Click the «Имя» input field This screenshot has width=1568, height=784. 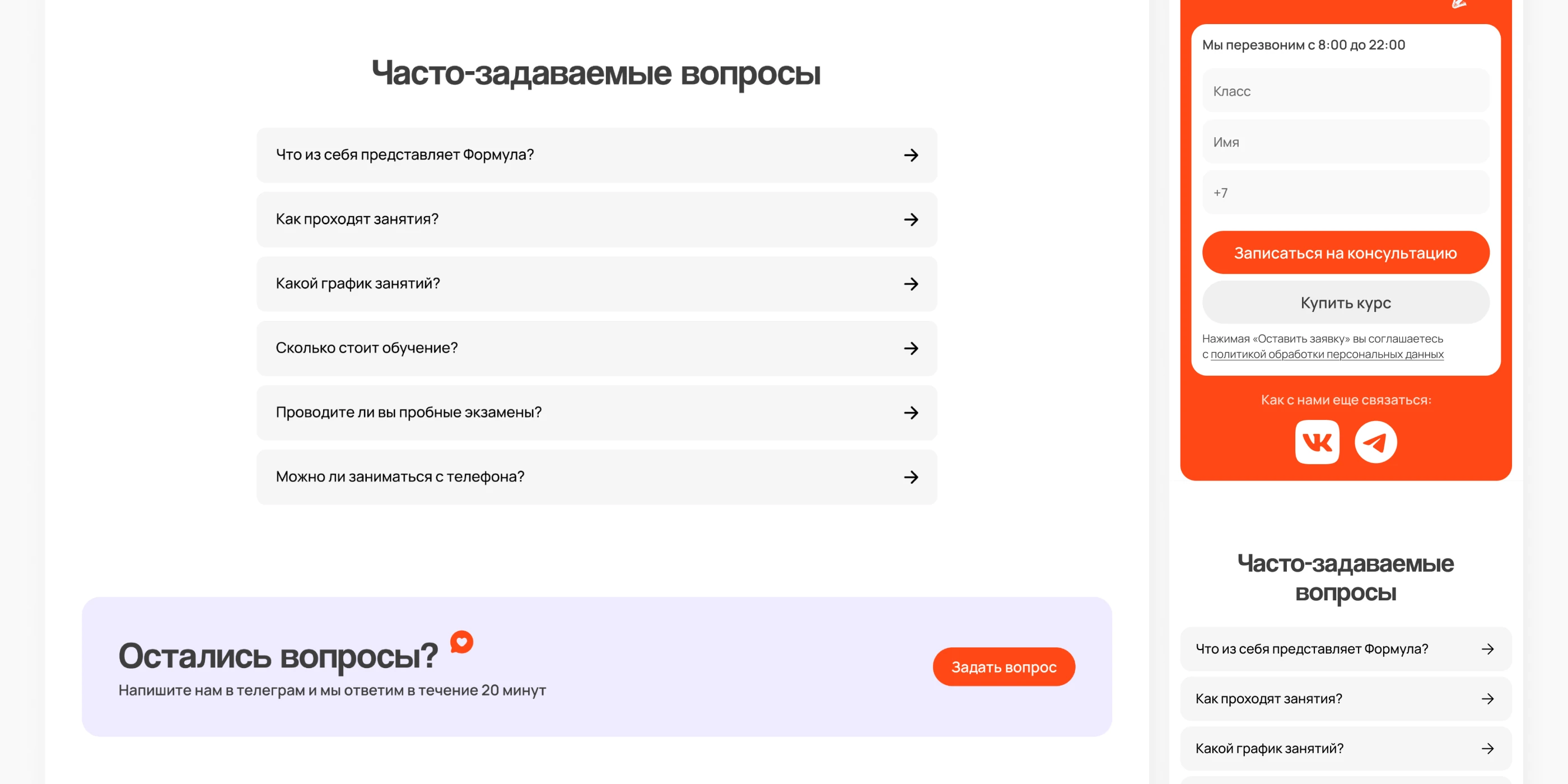tap(1345, 142)
